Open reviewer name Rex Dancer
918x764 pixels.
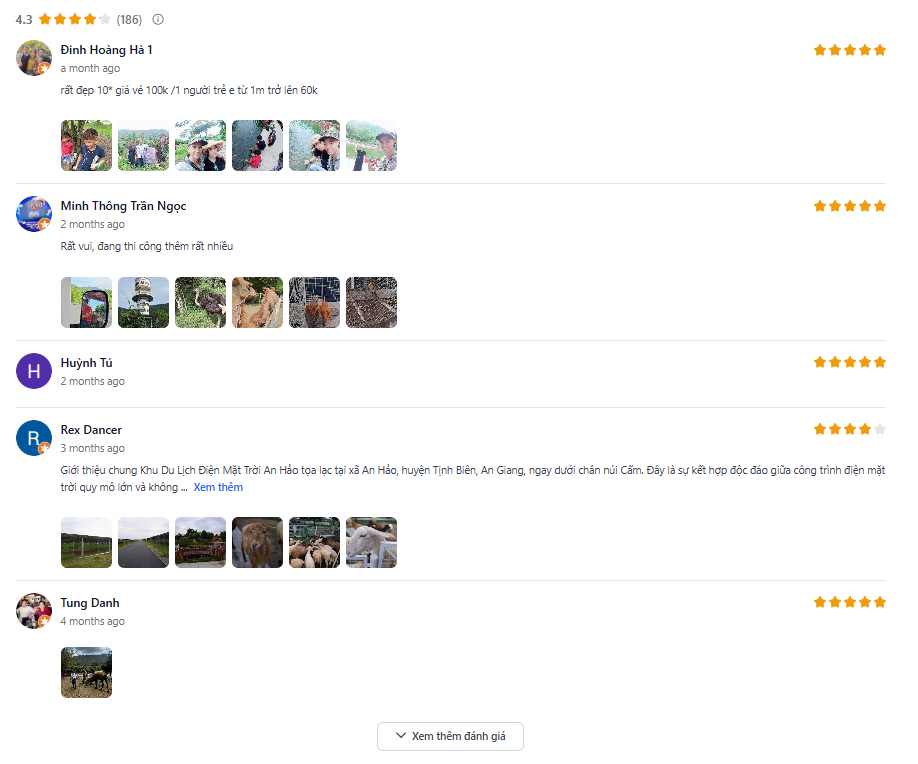[91, 430]
